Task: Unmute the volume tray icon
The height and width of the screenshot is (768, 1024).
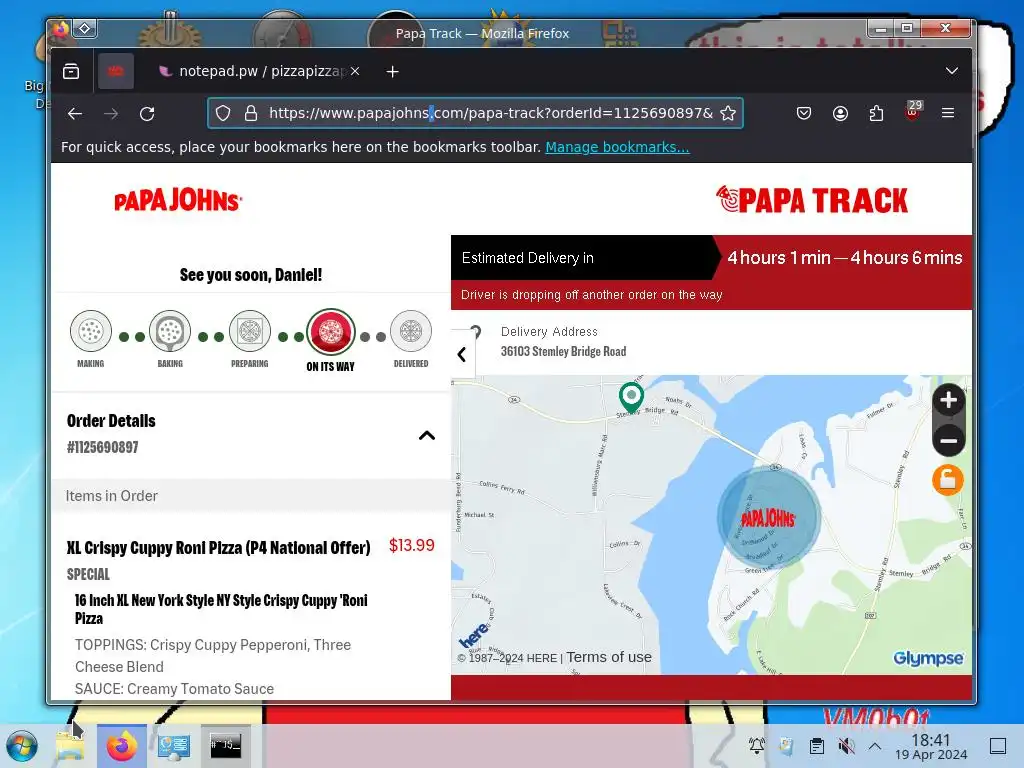Action: (846, 746)
